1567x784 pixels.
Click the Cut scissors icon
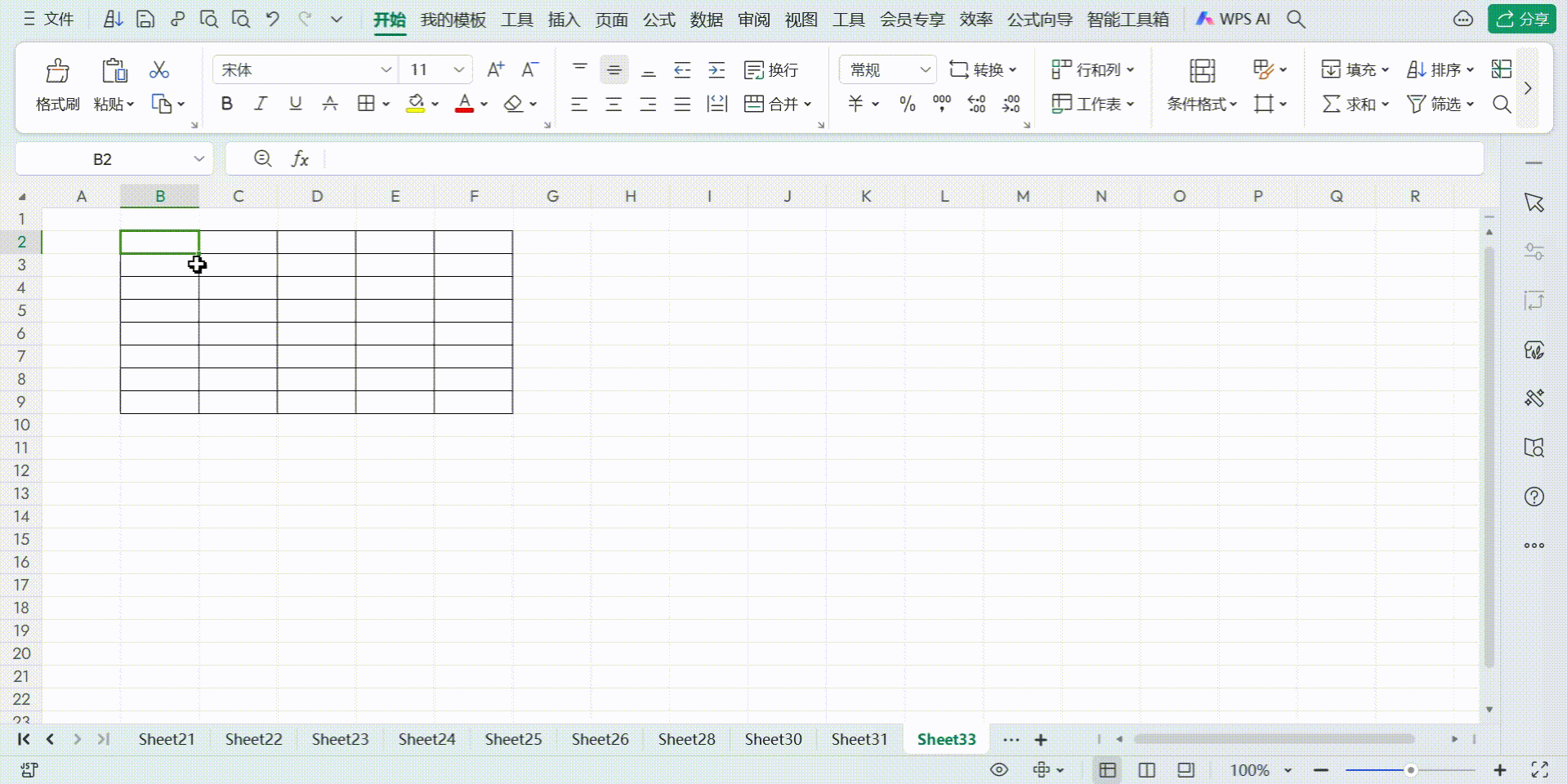(159, 70)
